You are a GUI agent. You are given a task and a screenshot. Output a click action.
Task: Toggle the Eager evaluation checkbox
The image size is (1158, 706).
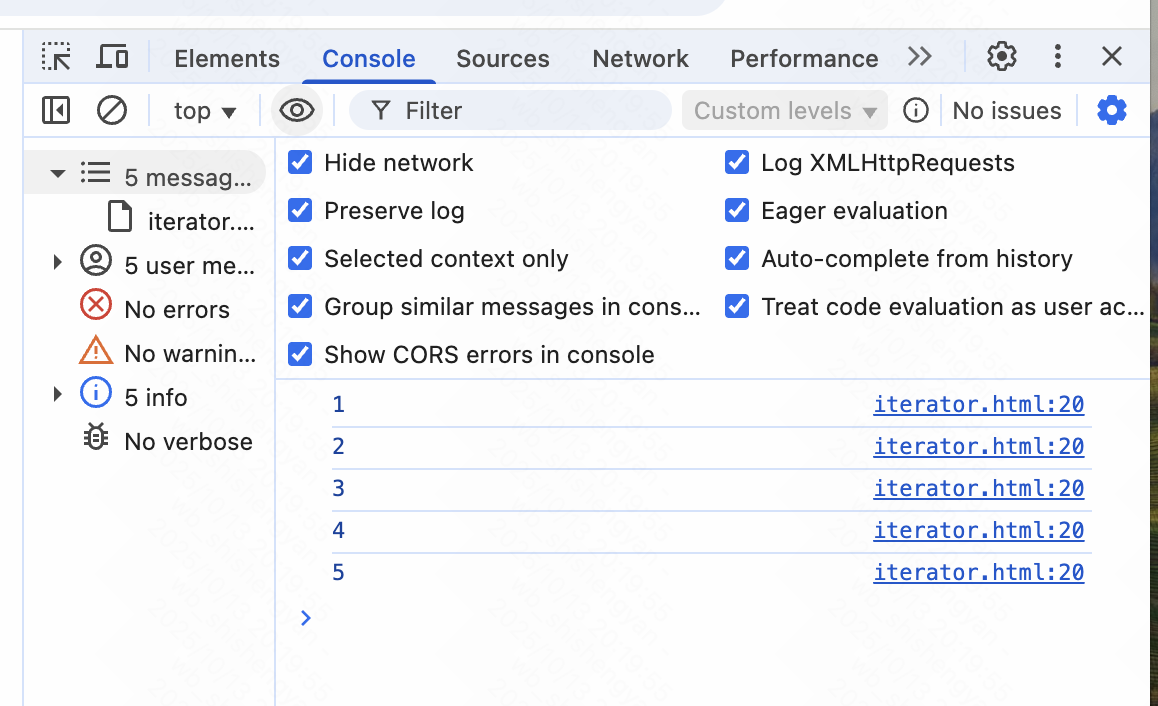click(737, 211)
